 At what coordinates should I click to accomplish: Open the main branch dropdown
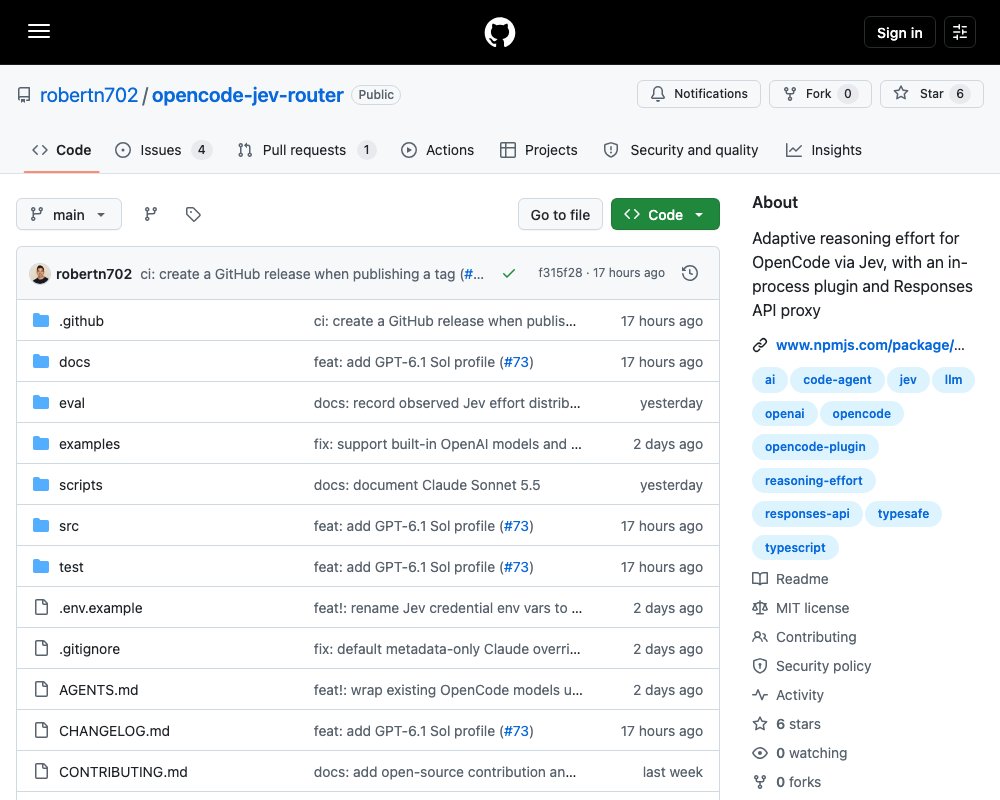pyautogui.click(x=69, y=214)
